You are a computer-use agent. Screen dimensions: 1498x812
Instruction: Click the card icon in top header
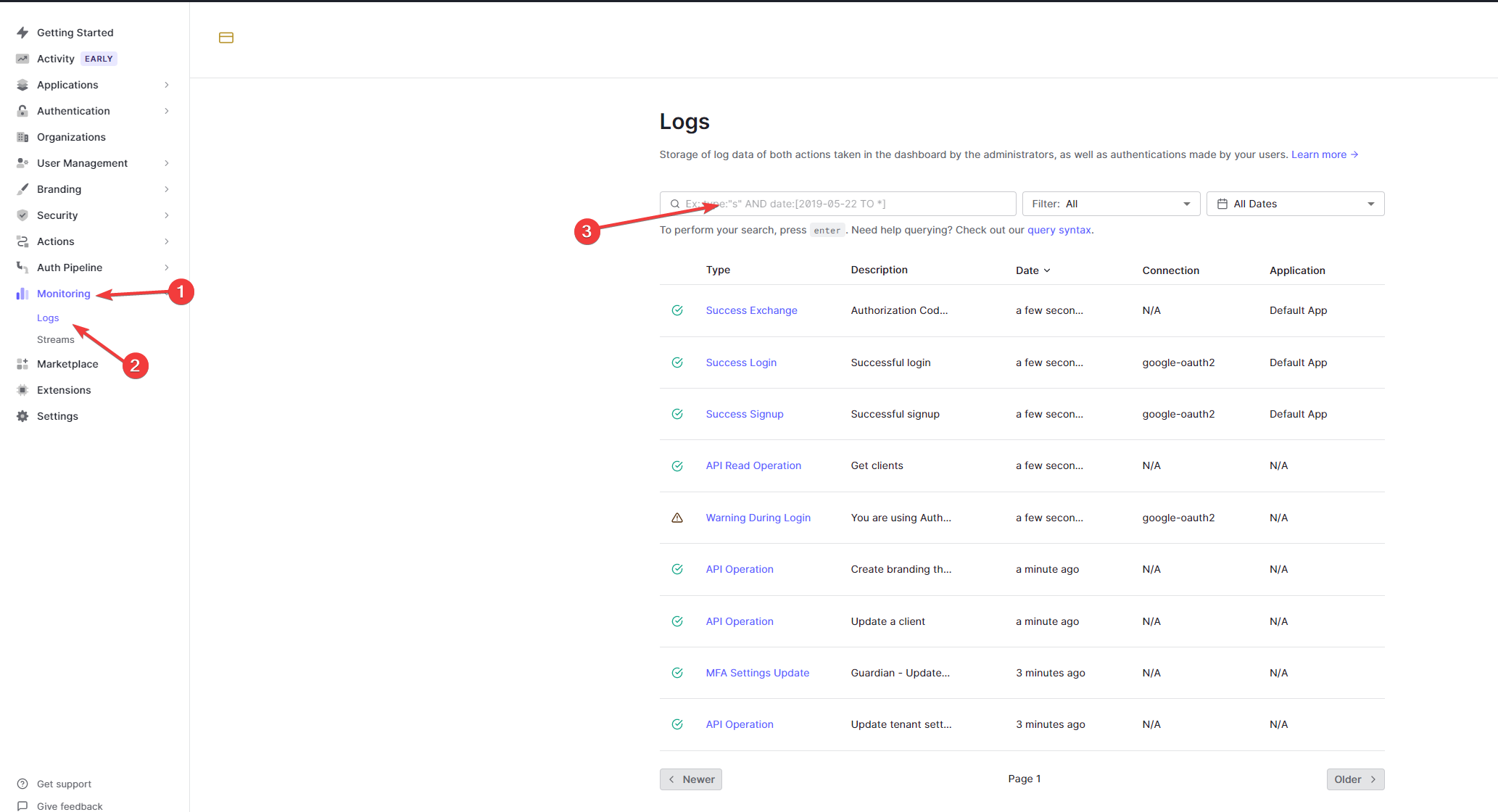[x=226, y=38]
